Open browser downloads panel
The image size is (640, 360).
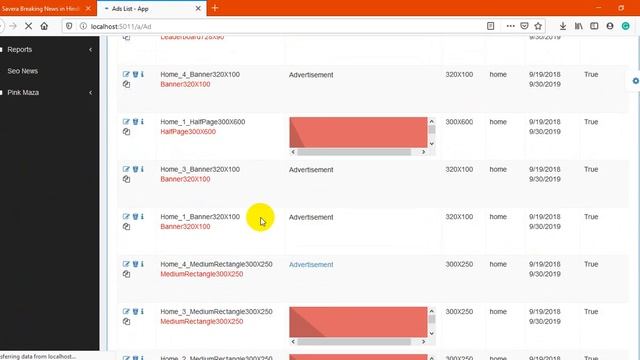(562, 26)
